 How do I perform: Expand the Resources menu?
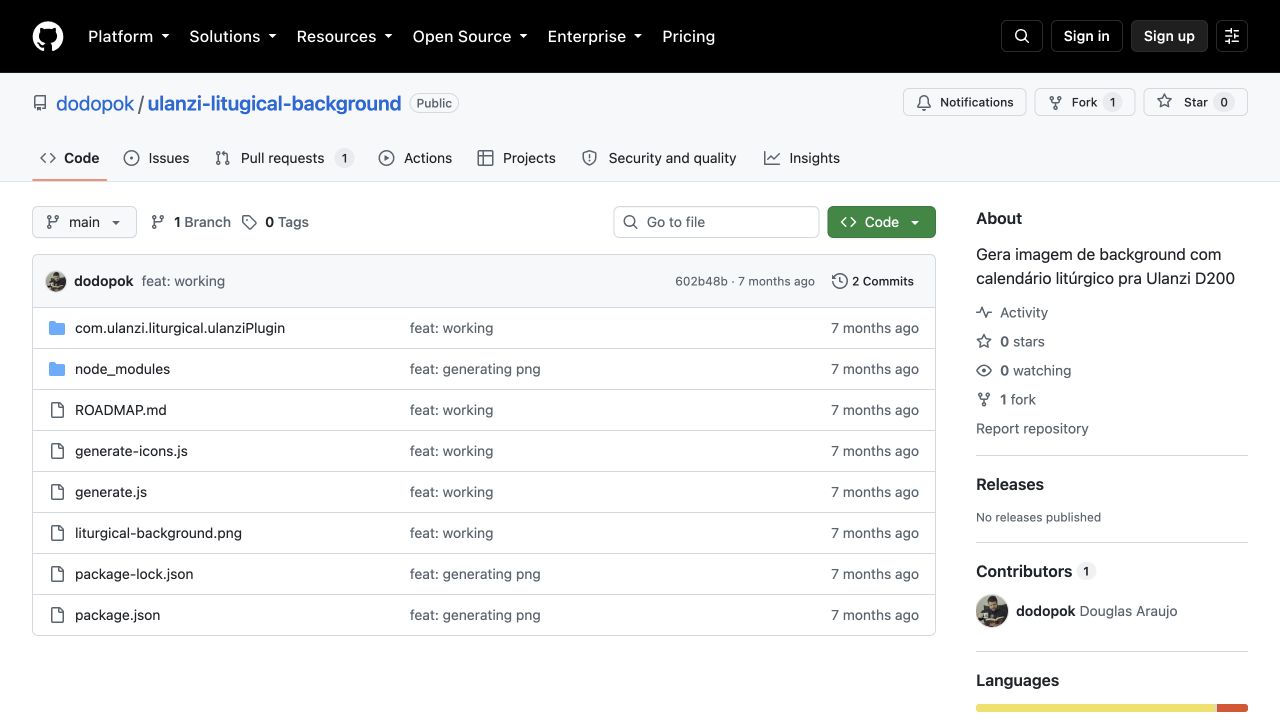click(x=345, y=36)
